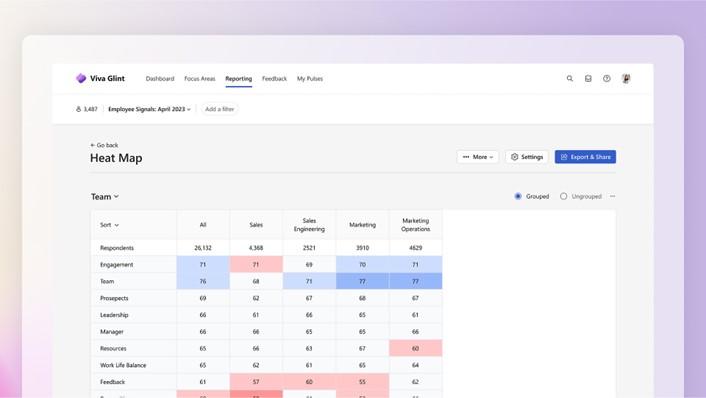706x398 pixels.
Task: Open the inbox icon in header
Action: tap(588, 78)
